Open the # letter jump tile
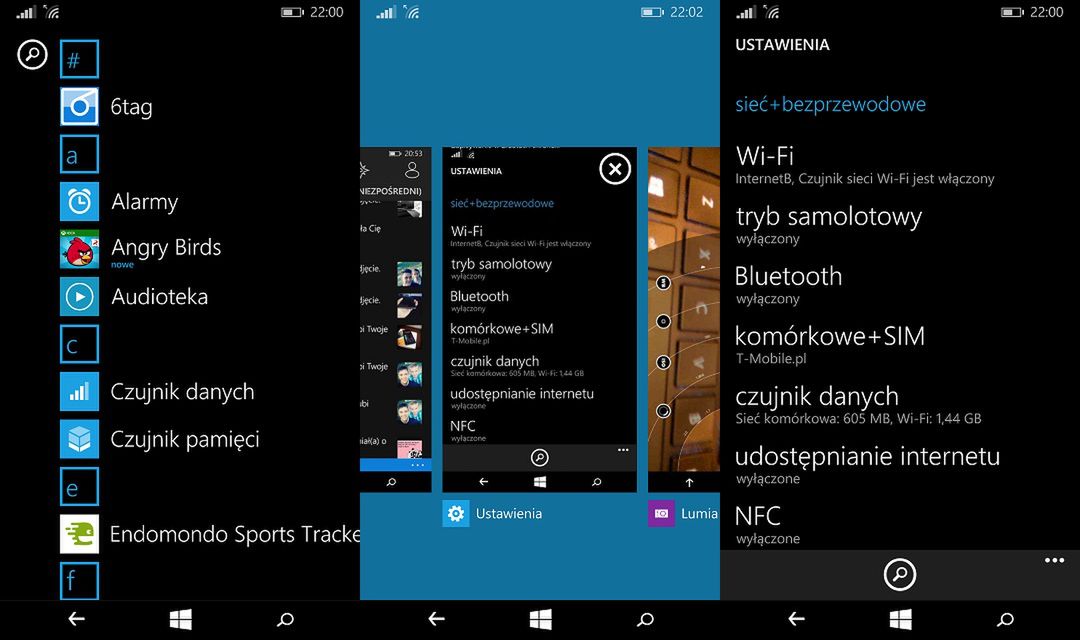The height and width of the screenshot is (640, 1080). (79, 59)
